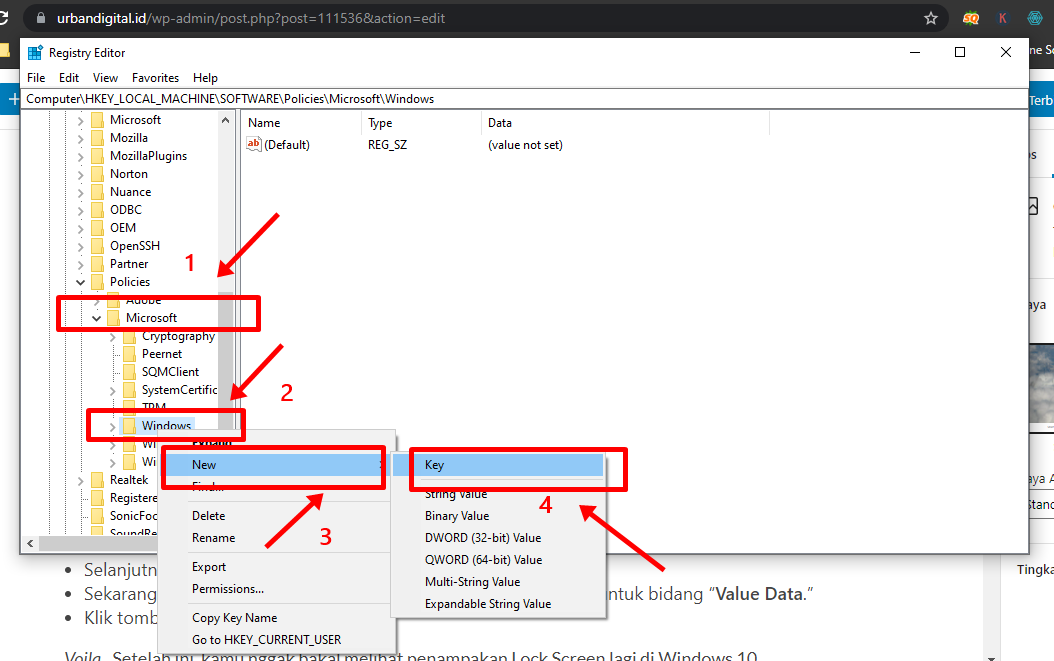Select the Microsoft key under Policies

pos(151,318)
